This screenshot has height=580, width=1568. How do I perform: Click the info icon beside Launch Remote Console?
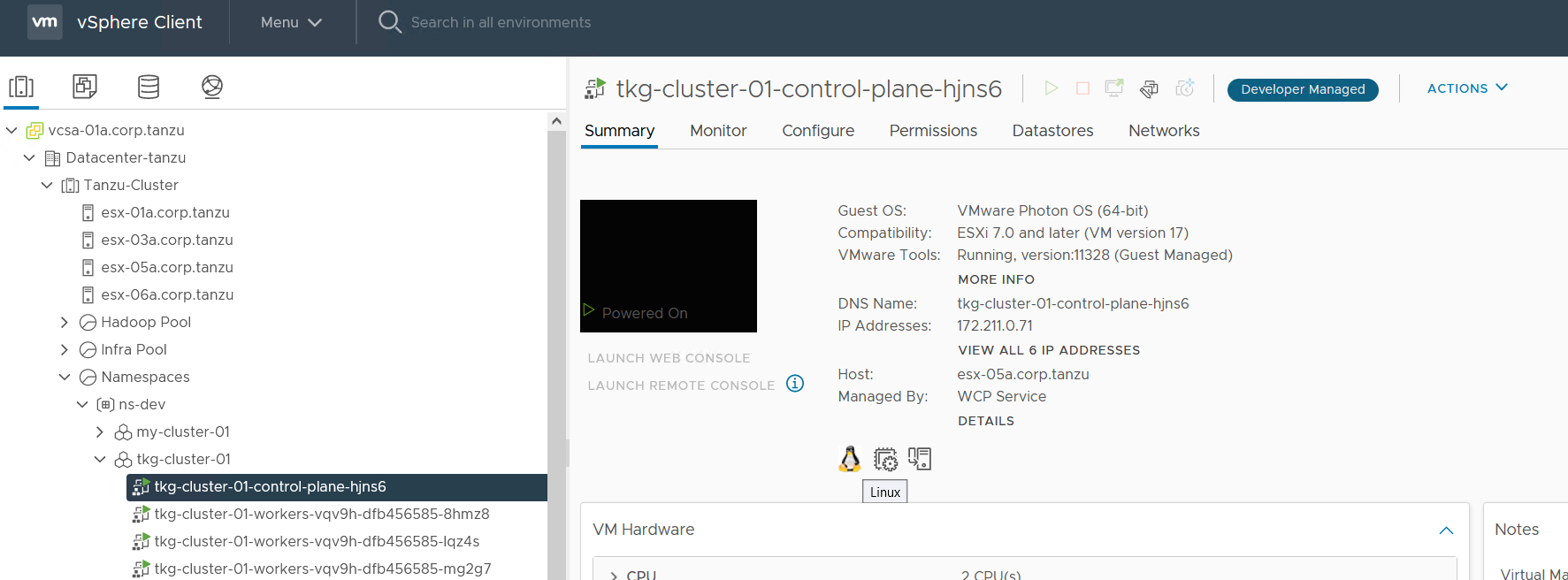pyautogui.click(x=795, y=383)
